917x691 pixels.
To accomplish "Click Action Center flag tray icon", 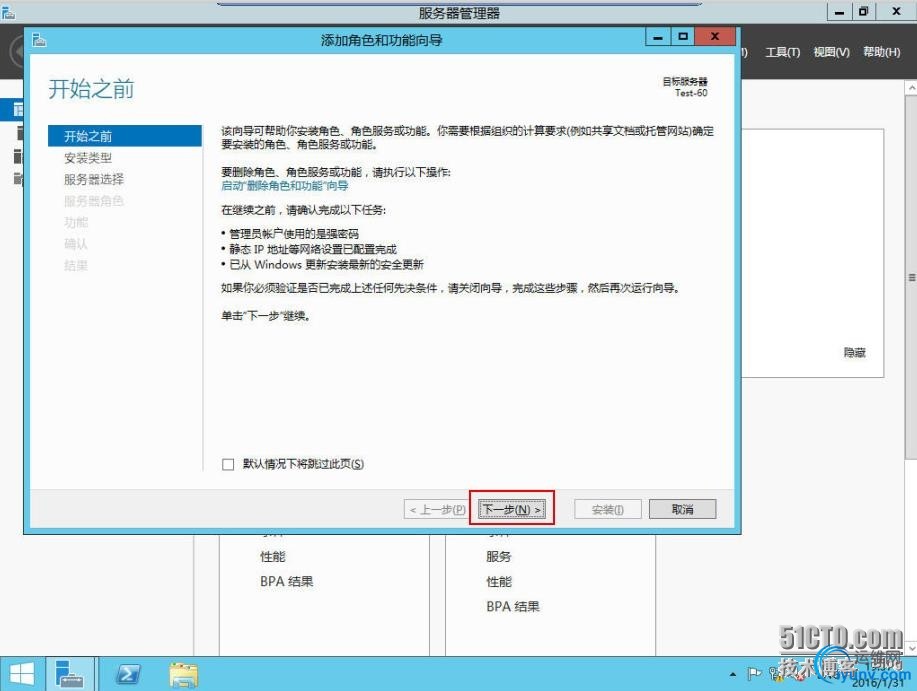I will coord(754,674).
